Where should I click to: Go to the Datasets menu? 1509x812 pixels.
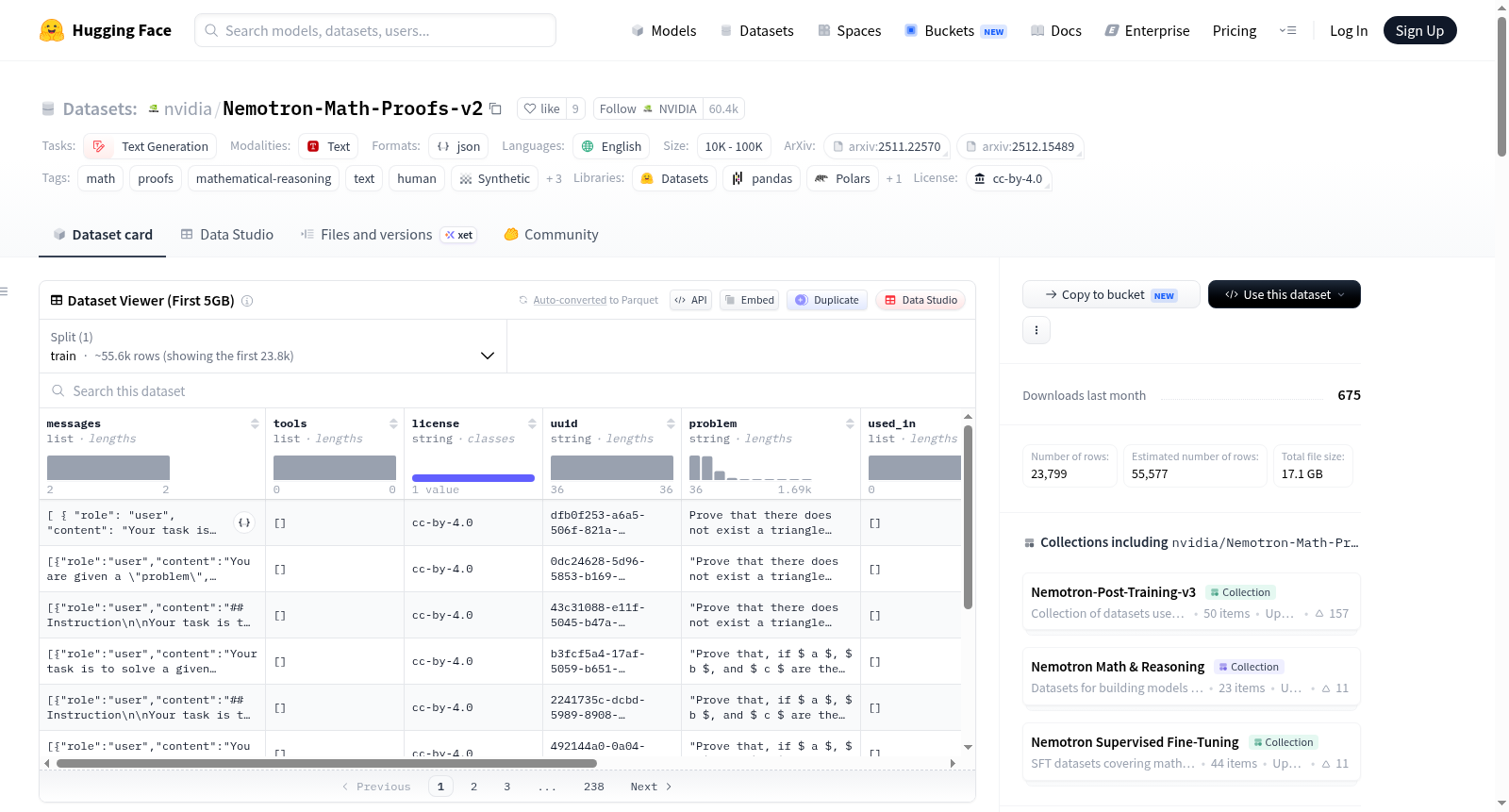tap(756, 31)
